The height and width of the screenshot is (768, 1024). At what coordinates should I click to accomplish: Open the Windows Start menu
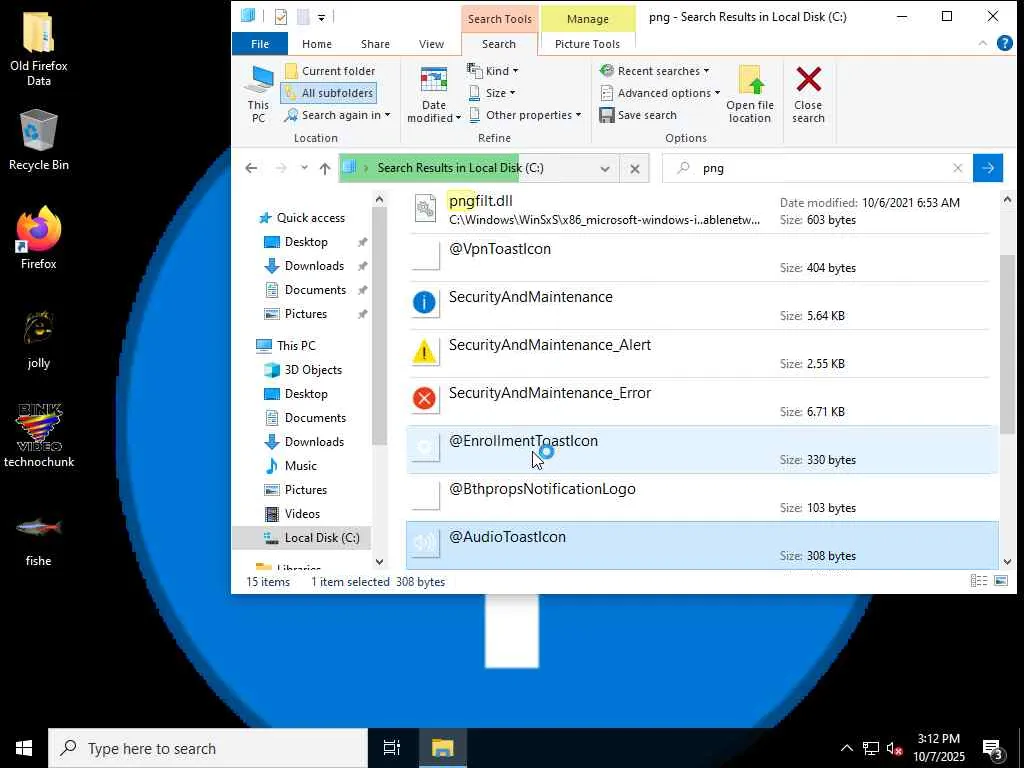point(24,748)
